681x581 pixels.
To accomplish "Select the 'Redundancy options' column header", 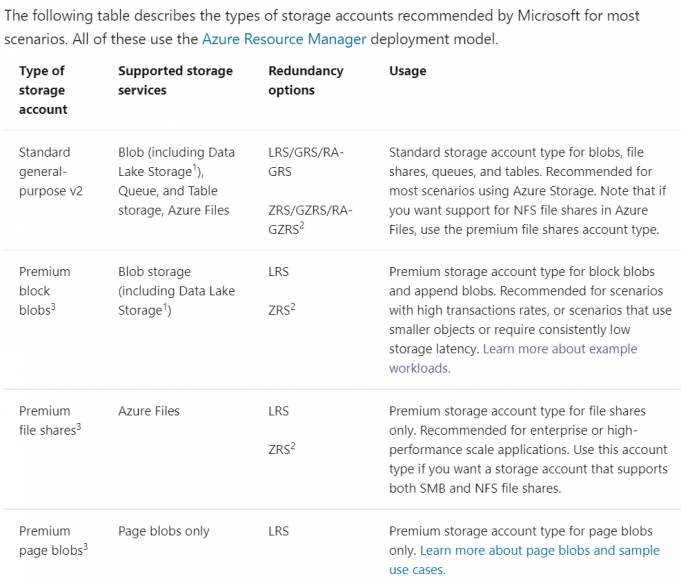I will click(305, 80).
